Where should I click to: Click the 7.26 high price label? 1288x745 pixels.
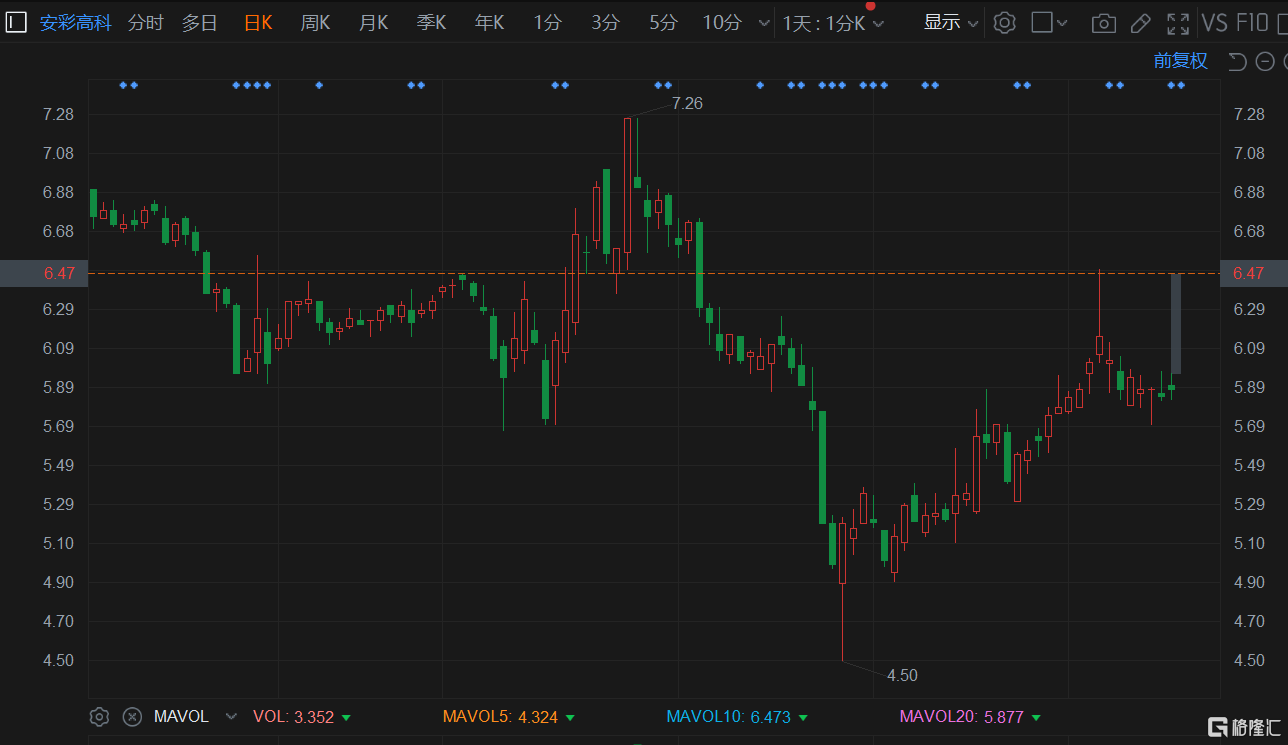687,103
